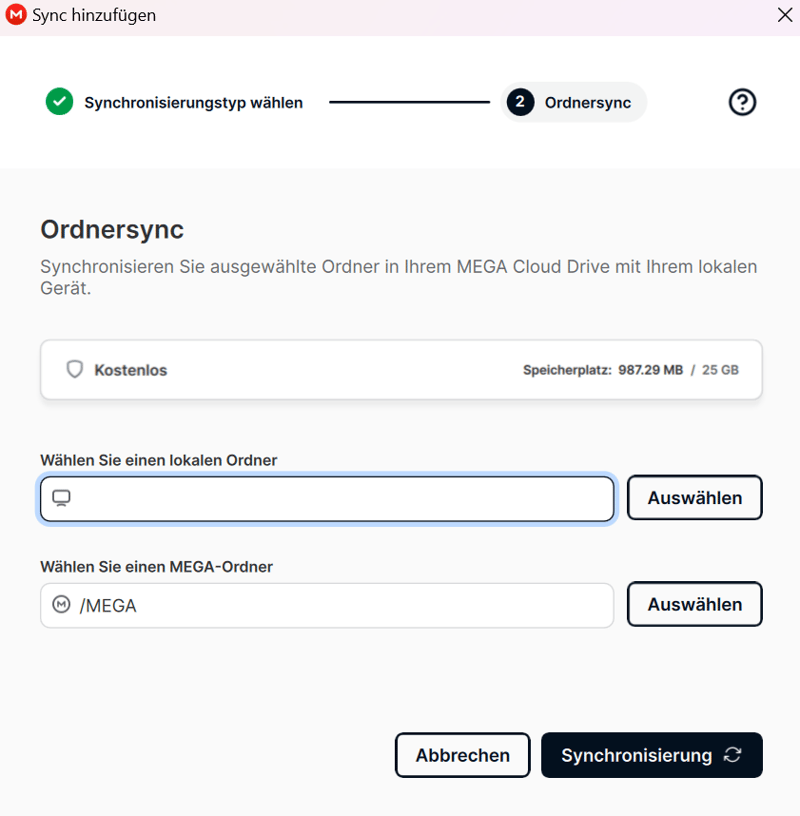Screen dimensions: 800x816
Task: Click the storage value 987.29 MB
Action: [650, 370]
